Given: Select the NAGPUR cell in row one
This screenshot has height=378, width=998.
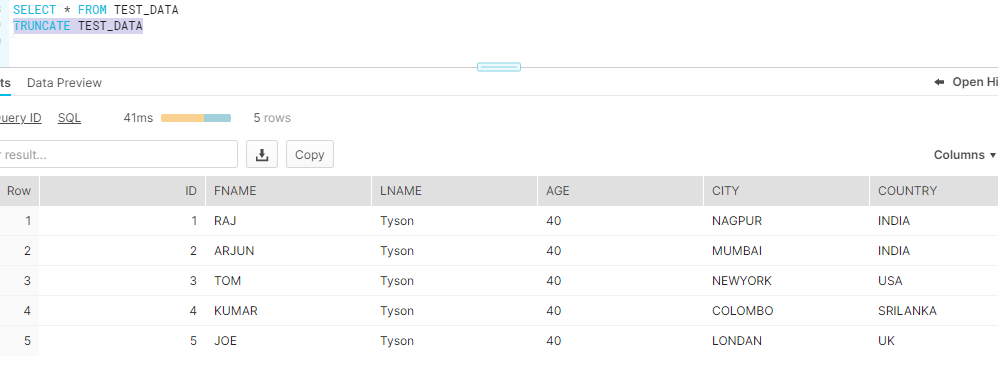Looking at the screenshot, I should coord(787,221).
